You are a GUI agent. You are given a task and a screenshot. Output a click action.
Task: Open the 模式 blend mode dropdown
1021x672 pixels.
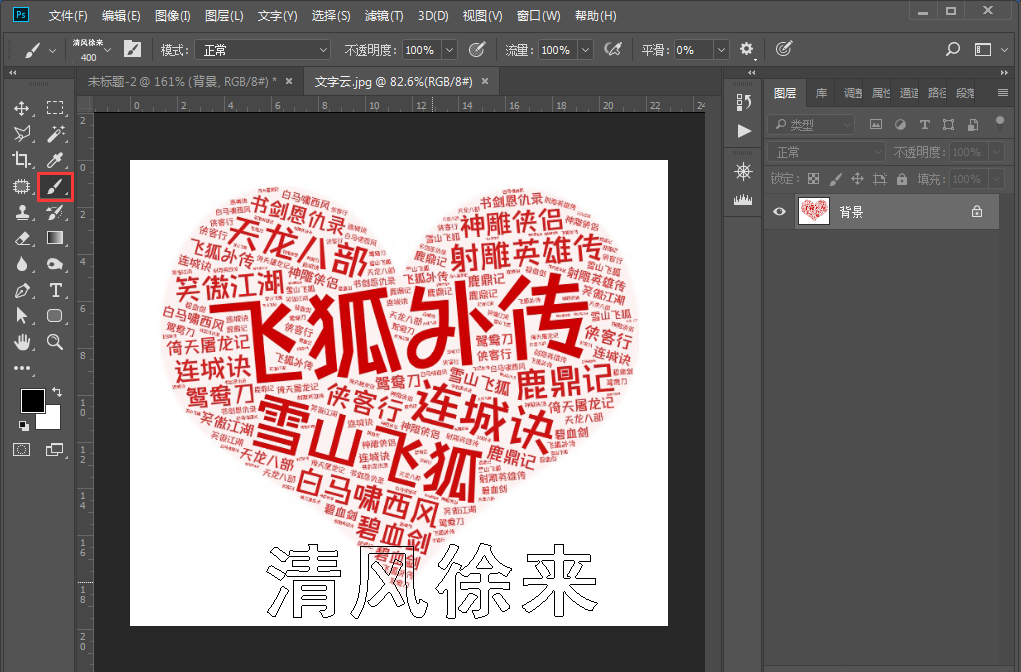[x=264, y=50]
